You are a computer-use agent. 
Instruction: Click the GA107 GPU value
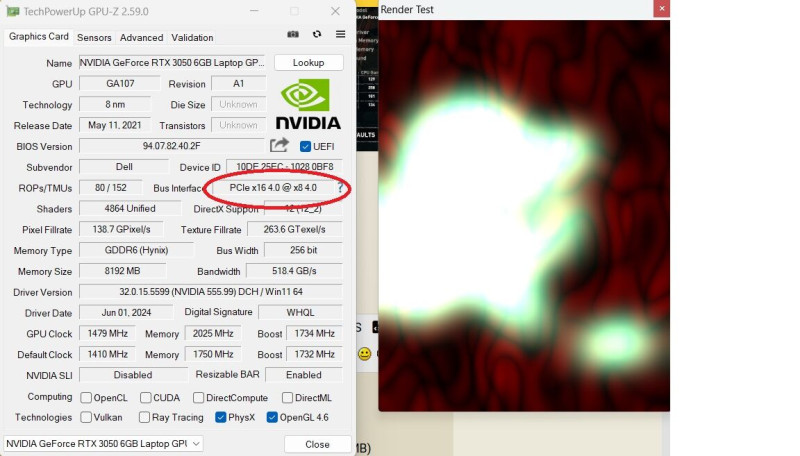[x=120, y=84]
